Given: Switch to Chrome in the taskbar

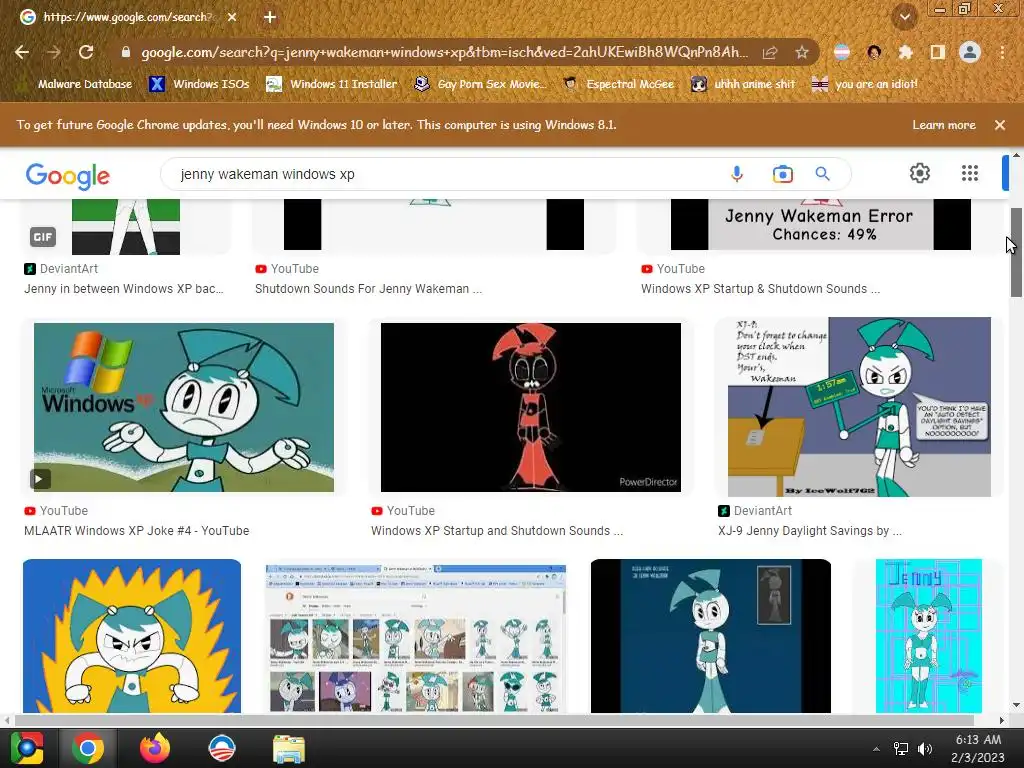Looking at the screenshot, I should tap(88, 748).
